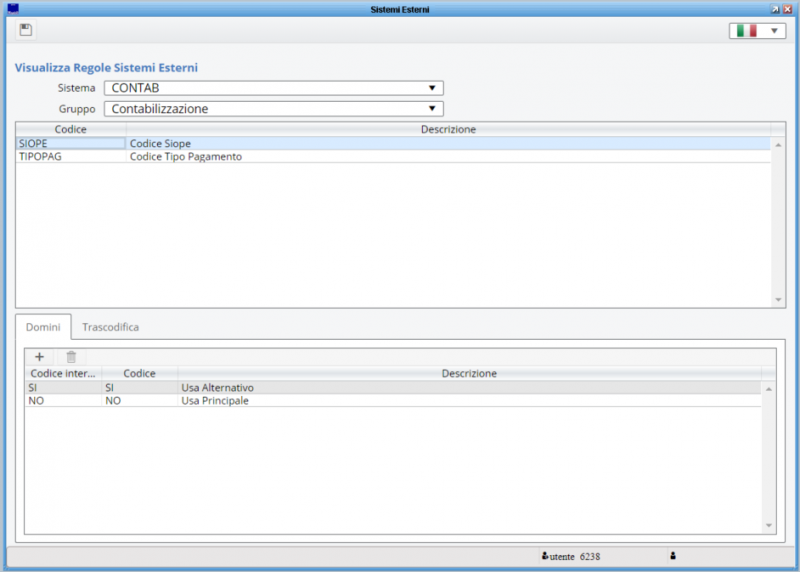
Task: Add a new domain with the plus icon
Action: pyautogui.click(x=39, y=357)
